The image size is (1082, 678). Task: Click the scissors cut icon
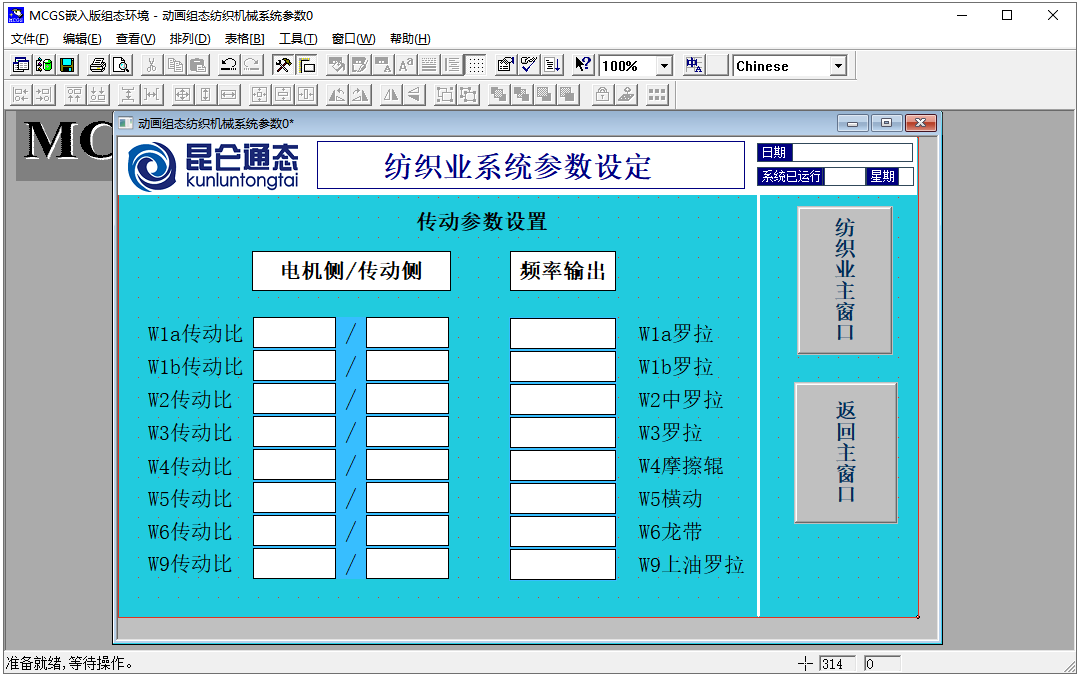click(152, 66)
